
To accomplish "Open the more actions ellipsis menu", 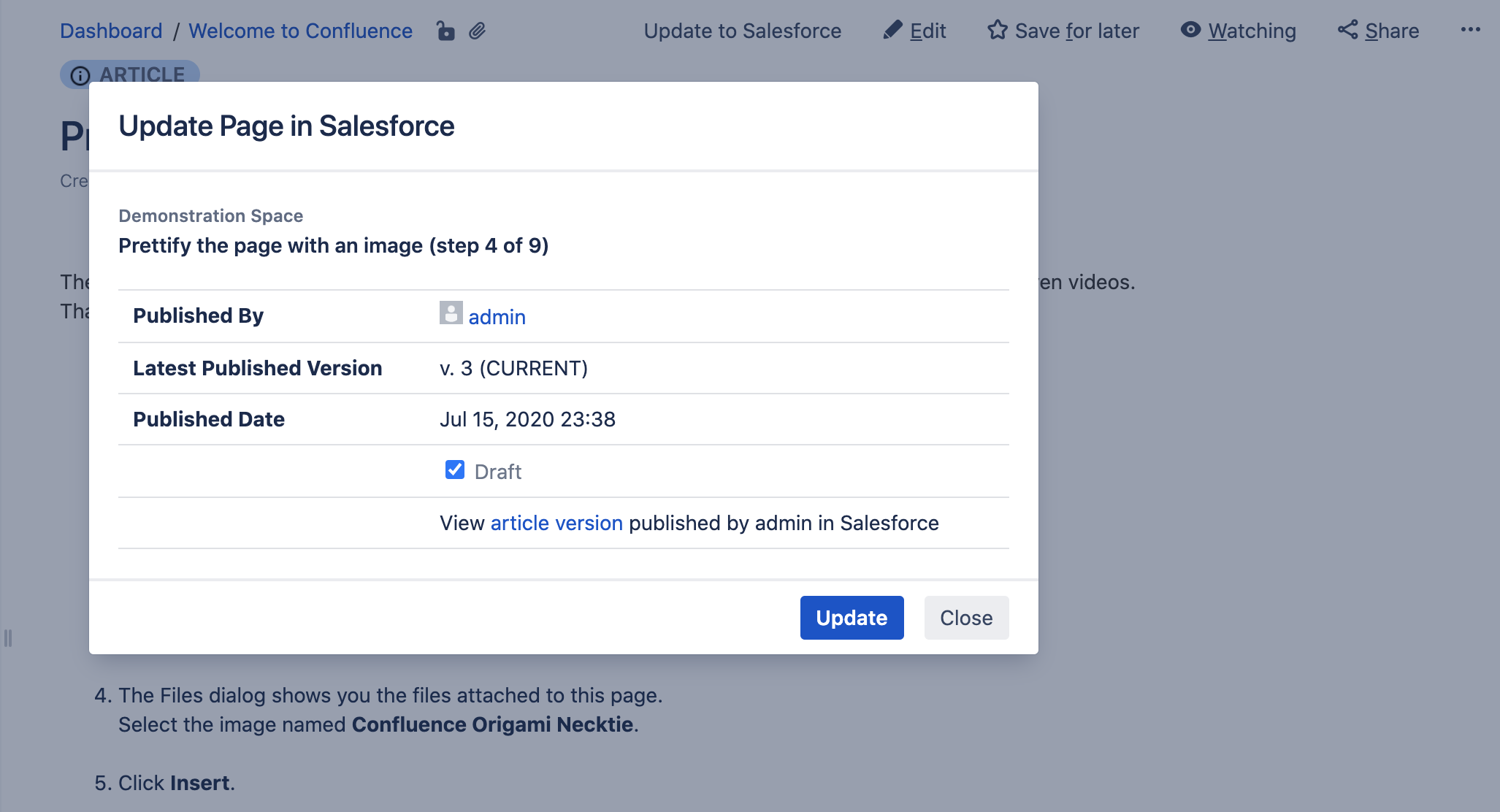I will click(x=1470, y=30).
